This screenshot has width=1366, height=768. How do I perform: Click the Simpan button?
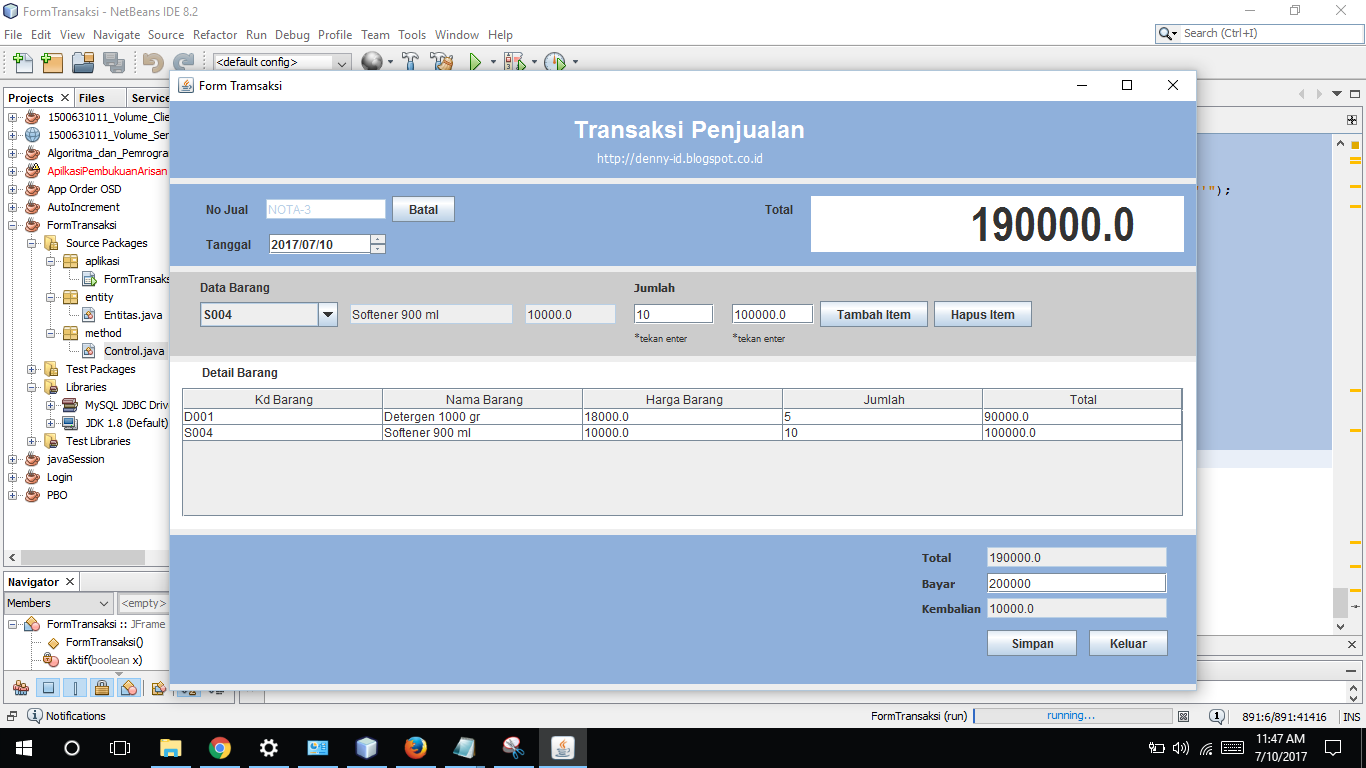tap(1031, 643)
